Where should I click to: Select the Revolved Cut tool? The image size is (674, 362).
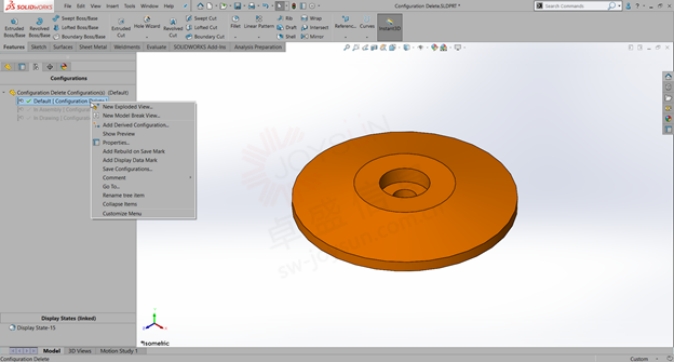click(173, 28)
